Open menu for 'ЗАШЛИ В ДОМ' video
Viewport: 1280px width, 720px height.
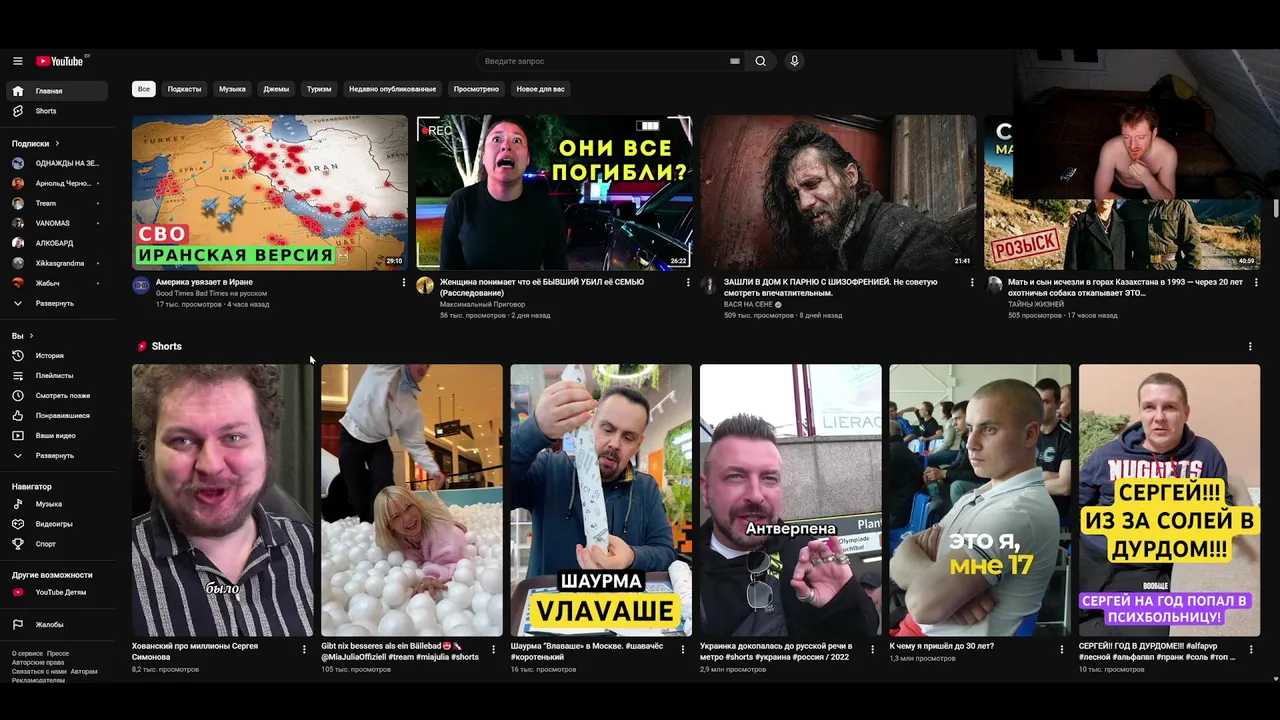(x=972, y=283)
